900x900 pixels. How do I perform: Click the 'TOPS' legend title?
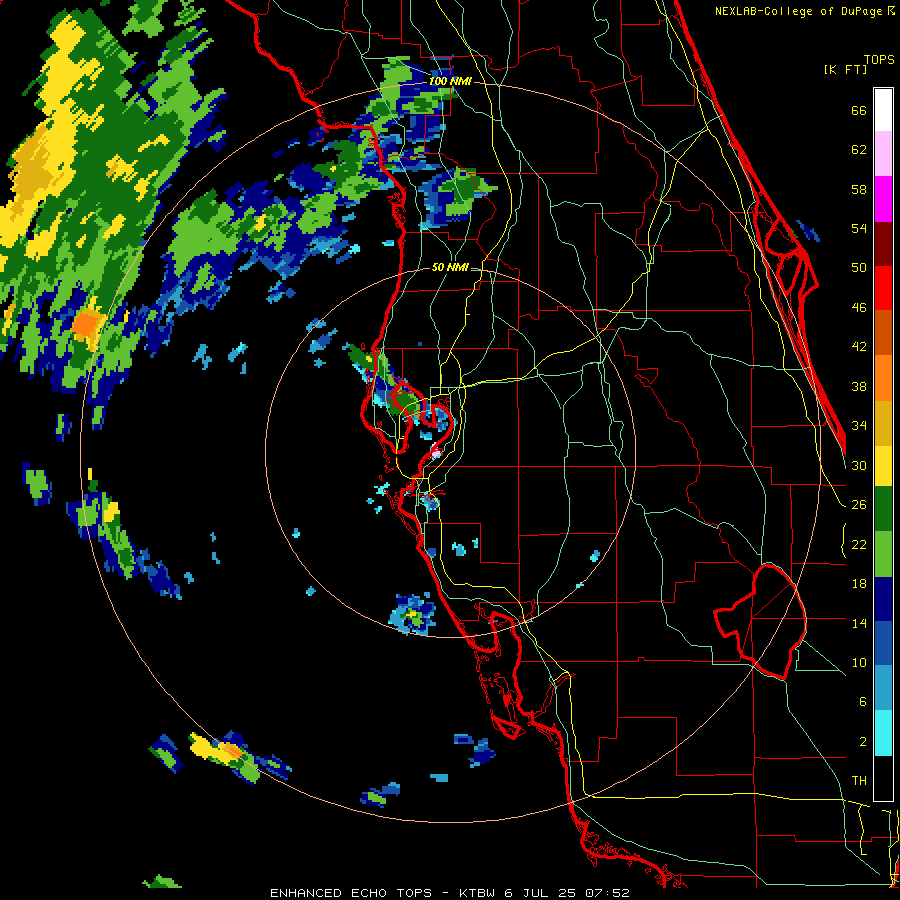click(x=879, y=60)
